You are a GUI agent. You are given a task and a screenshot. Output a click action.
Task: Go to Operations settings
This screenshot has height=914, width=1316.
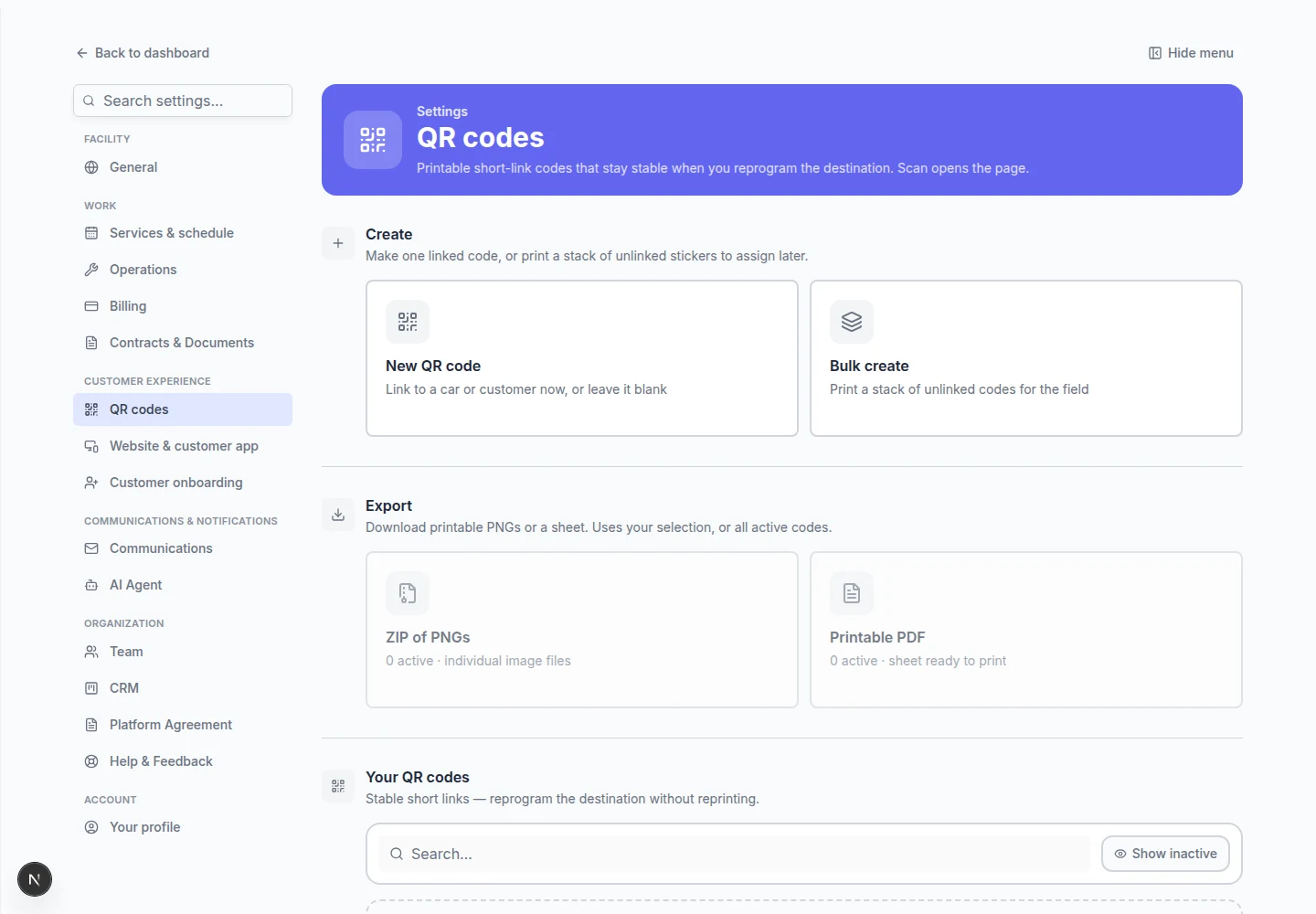(x=183, y=270)
